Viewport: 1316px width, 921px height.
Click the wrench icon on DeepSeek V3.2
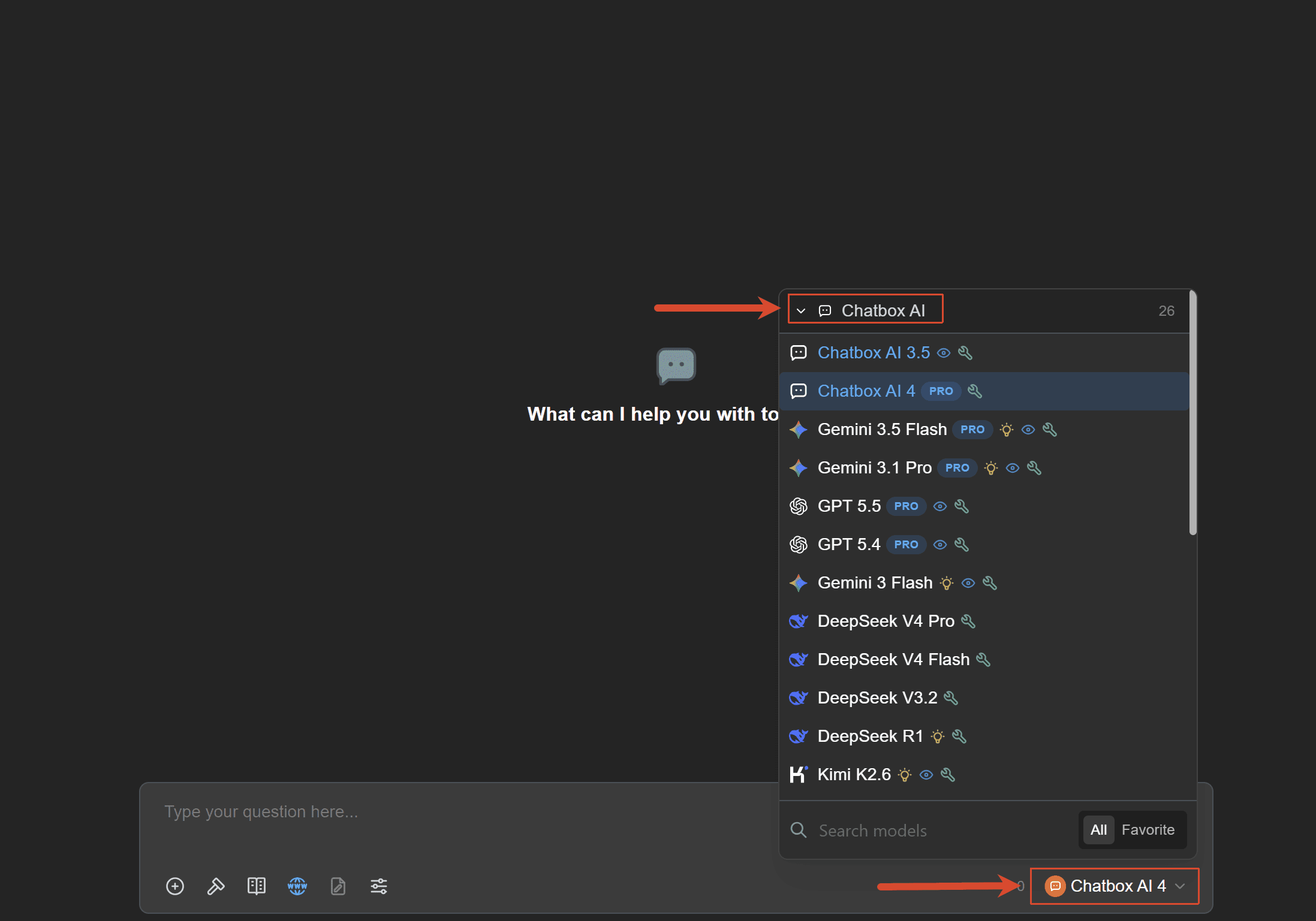click(x=951, y=698)
